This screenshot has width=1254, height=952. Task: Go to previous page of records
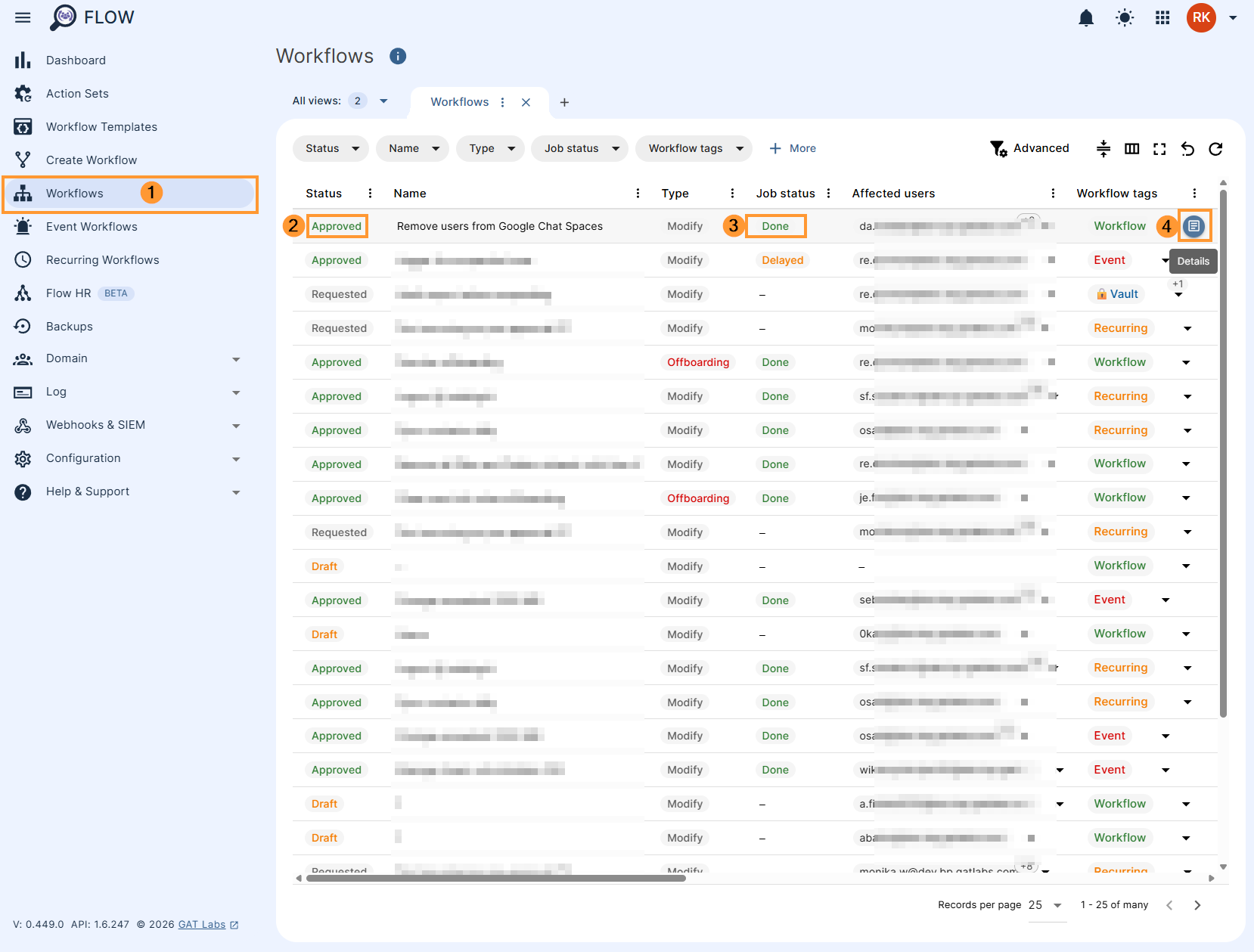pos(1169,905)
